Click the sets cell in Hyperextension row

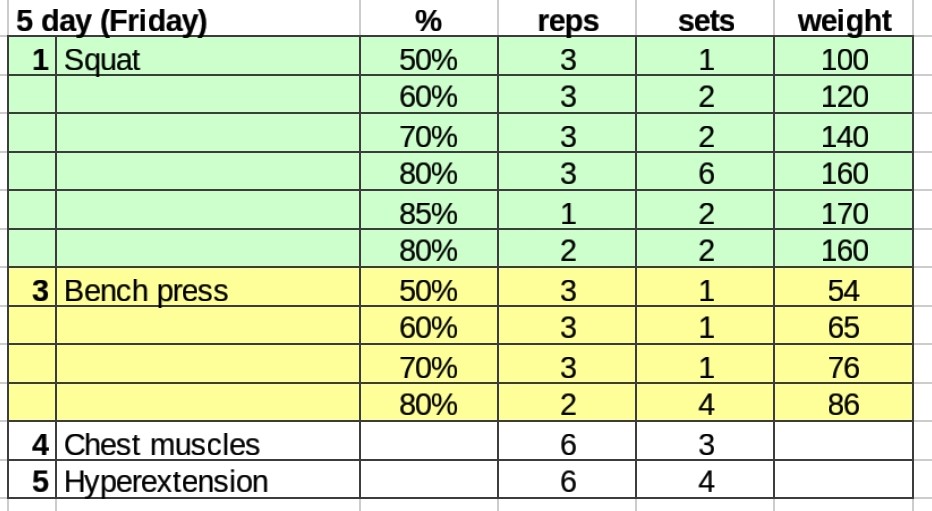click(706, 482)
